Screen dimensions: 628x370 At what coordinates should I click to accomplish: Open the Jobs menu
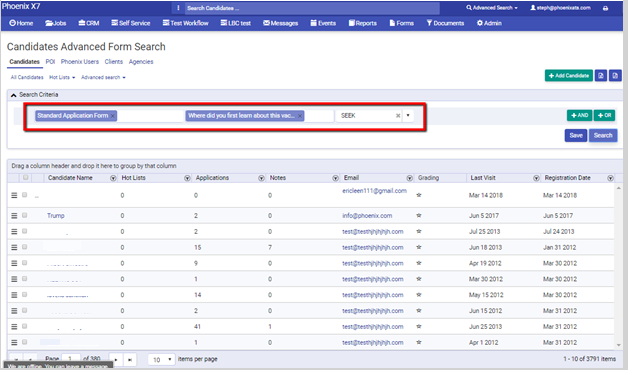[56, 23]
